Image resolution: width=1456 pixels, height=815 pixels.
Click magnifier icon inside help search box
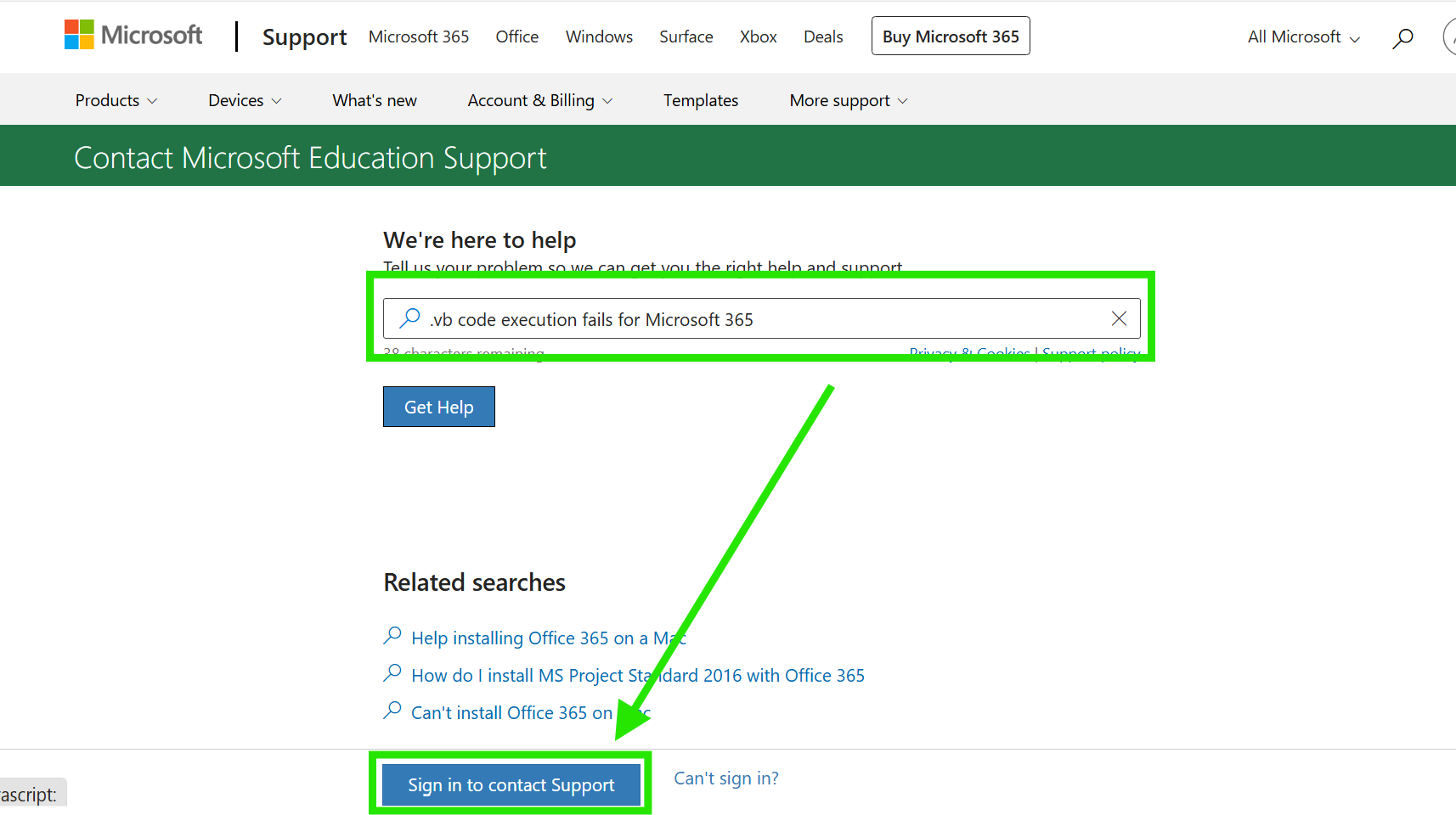point(409,318)
